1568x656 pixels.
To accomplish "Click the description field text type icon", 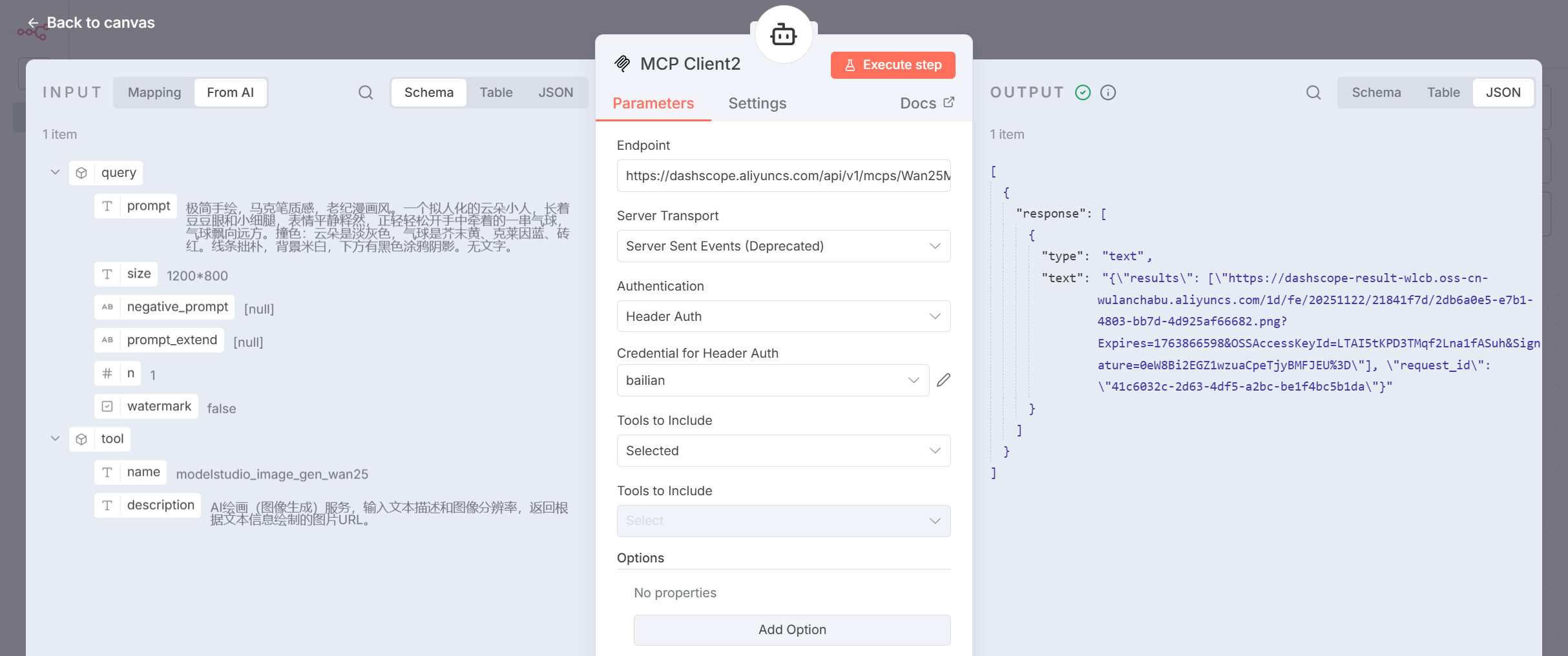I will 107,506.
